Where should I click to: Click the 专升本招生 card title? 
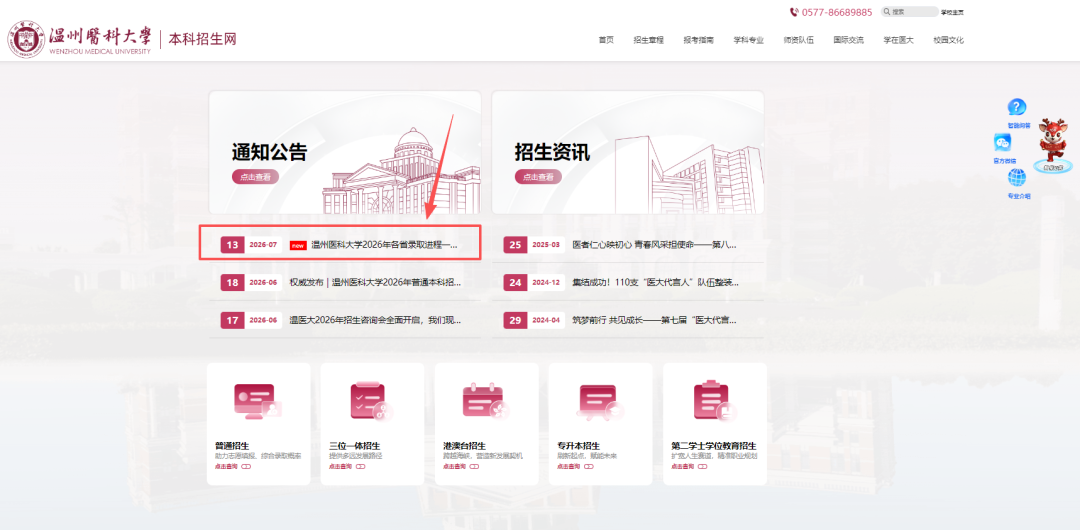(x=579, y=446)
